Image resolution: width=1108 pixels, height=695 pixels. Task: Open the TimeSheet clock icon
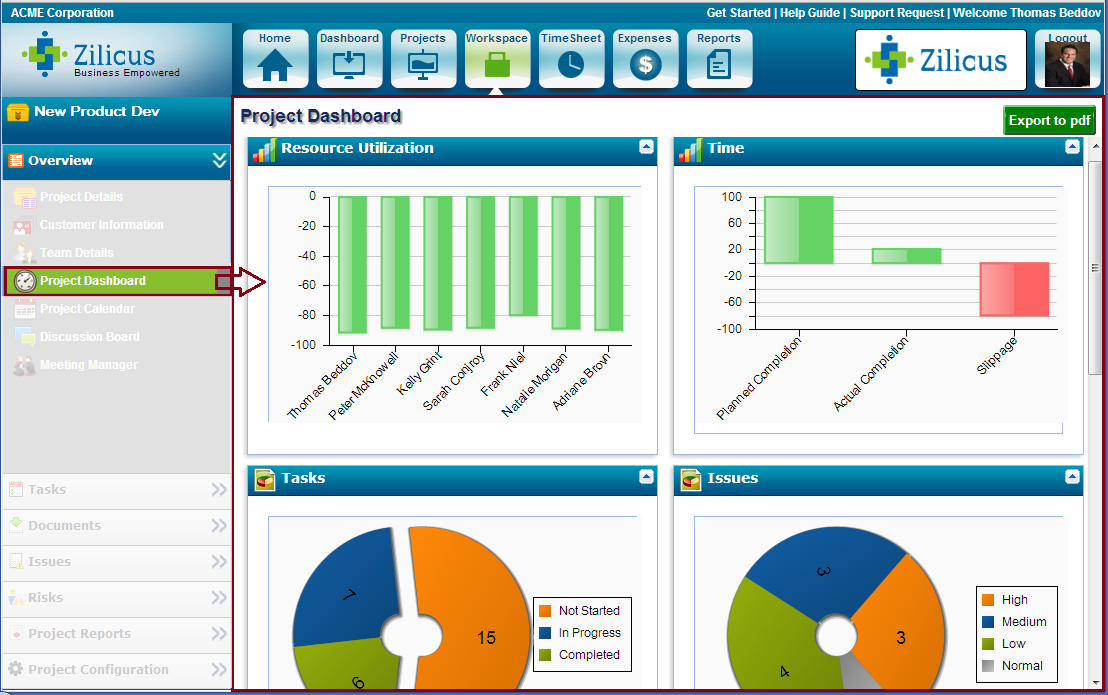coord(571,64)
